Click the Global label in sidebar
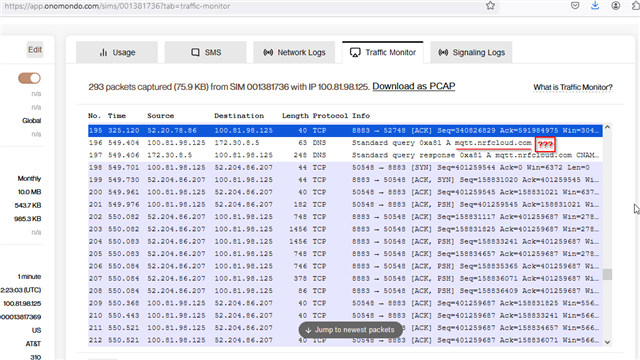This screenshot has width=640, height=360. (31, 120)
